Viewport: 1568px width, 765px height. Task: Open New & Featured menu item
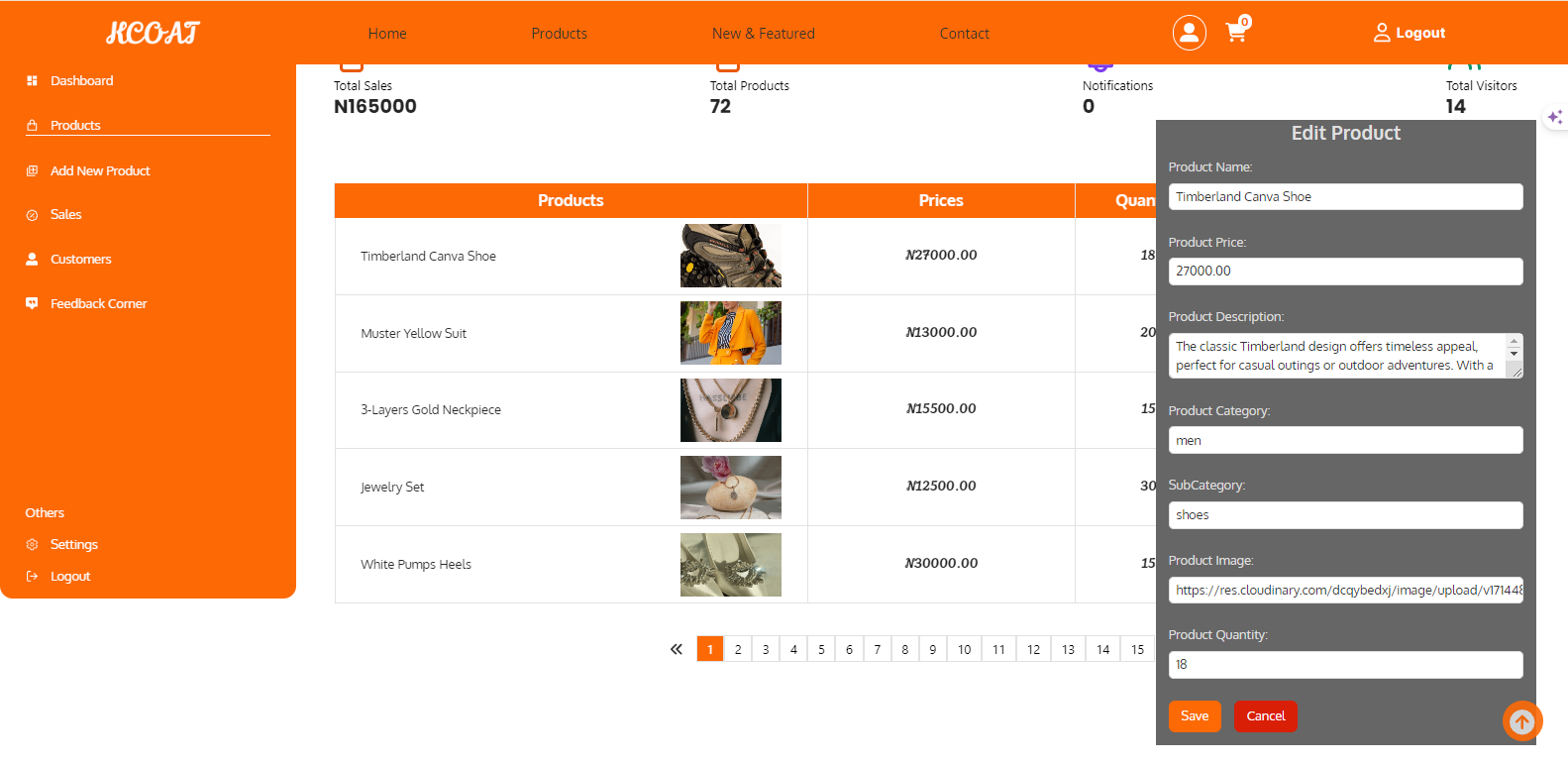point(764,34)
